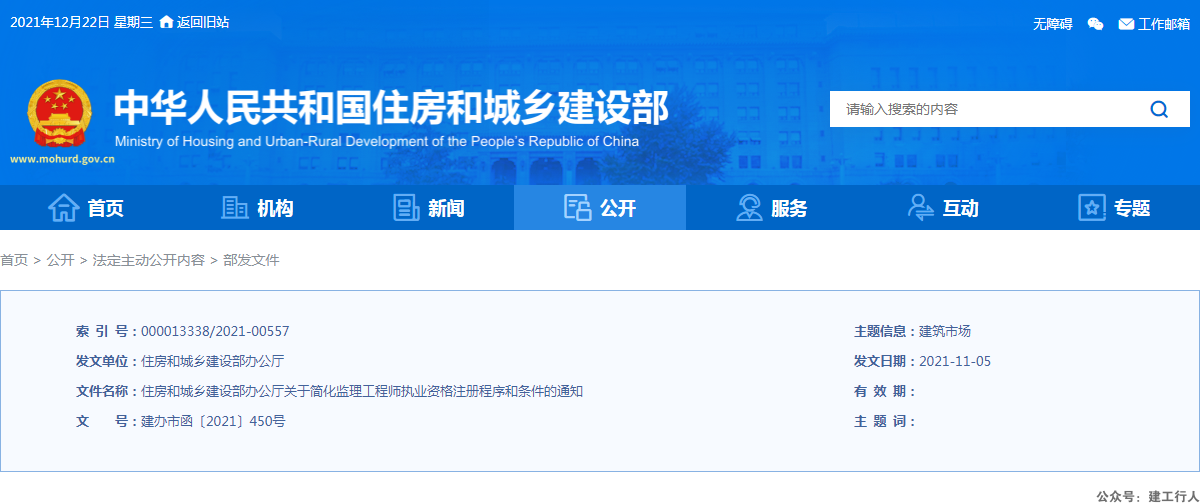
Task: Click the 有效期 label
Action: tap(884, 391)
